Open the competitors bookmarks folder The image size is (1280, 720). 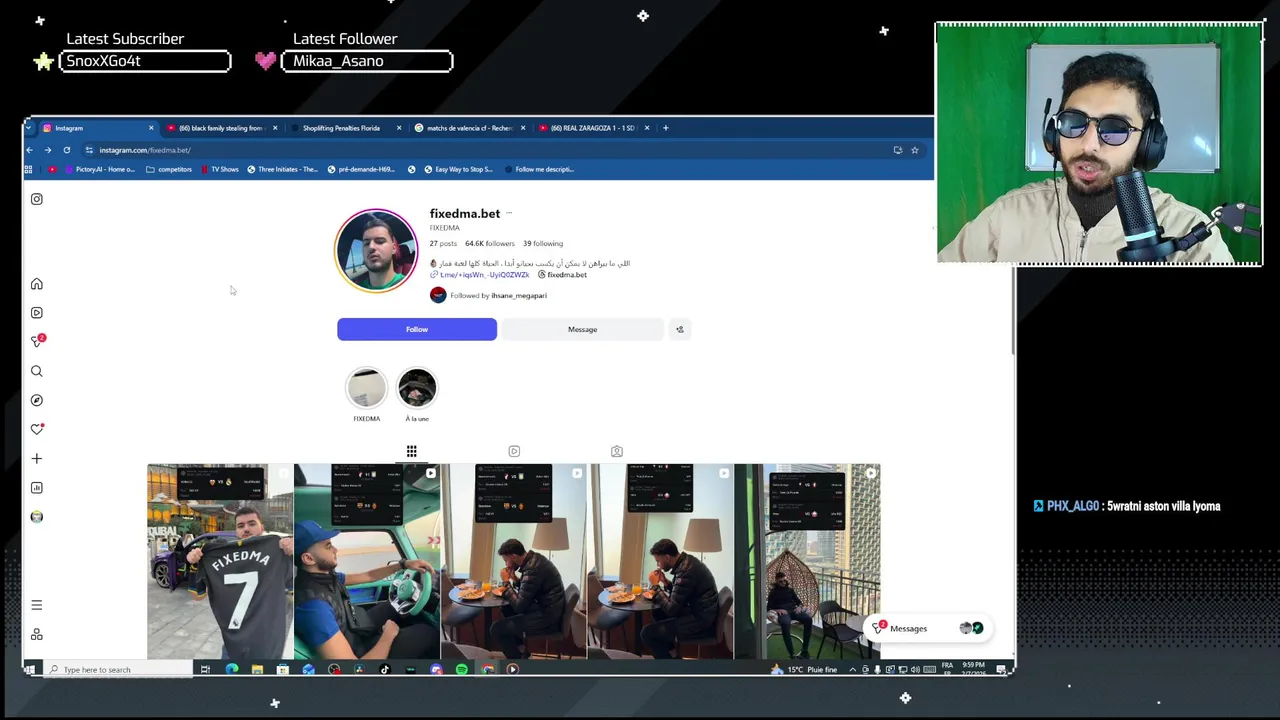pos(169,169)
